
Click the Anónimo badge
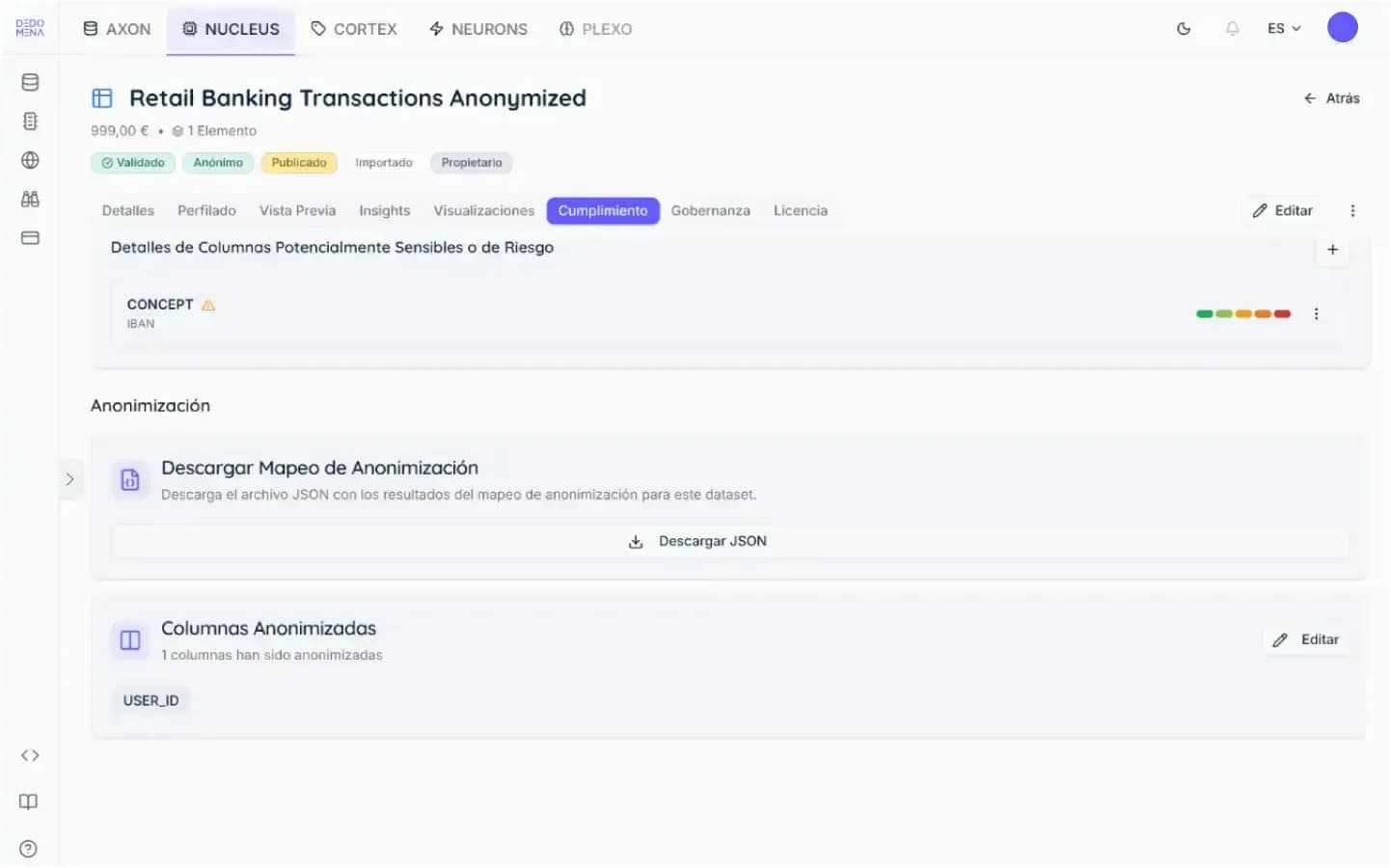(x=218, y=163)
